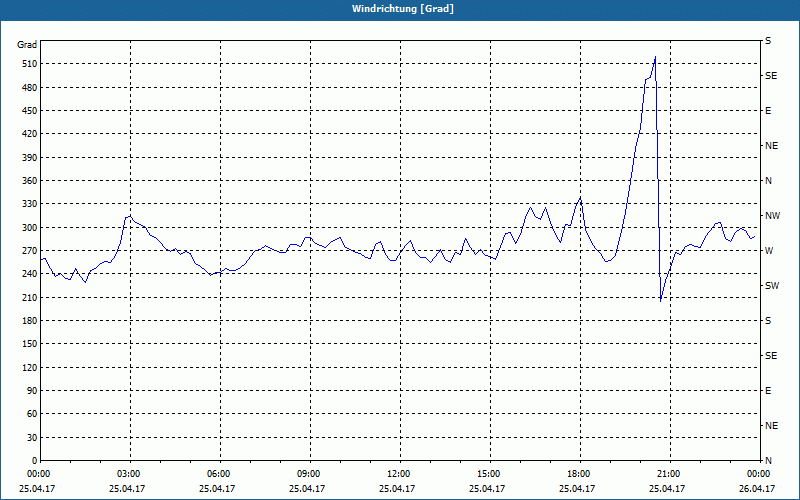Viewport: 800px width, 500px height.
Task: Select the E compass label beside the 450 gridline
Action: tap(768, 111)
